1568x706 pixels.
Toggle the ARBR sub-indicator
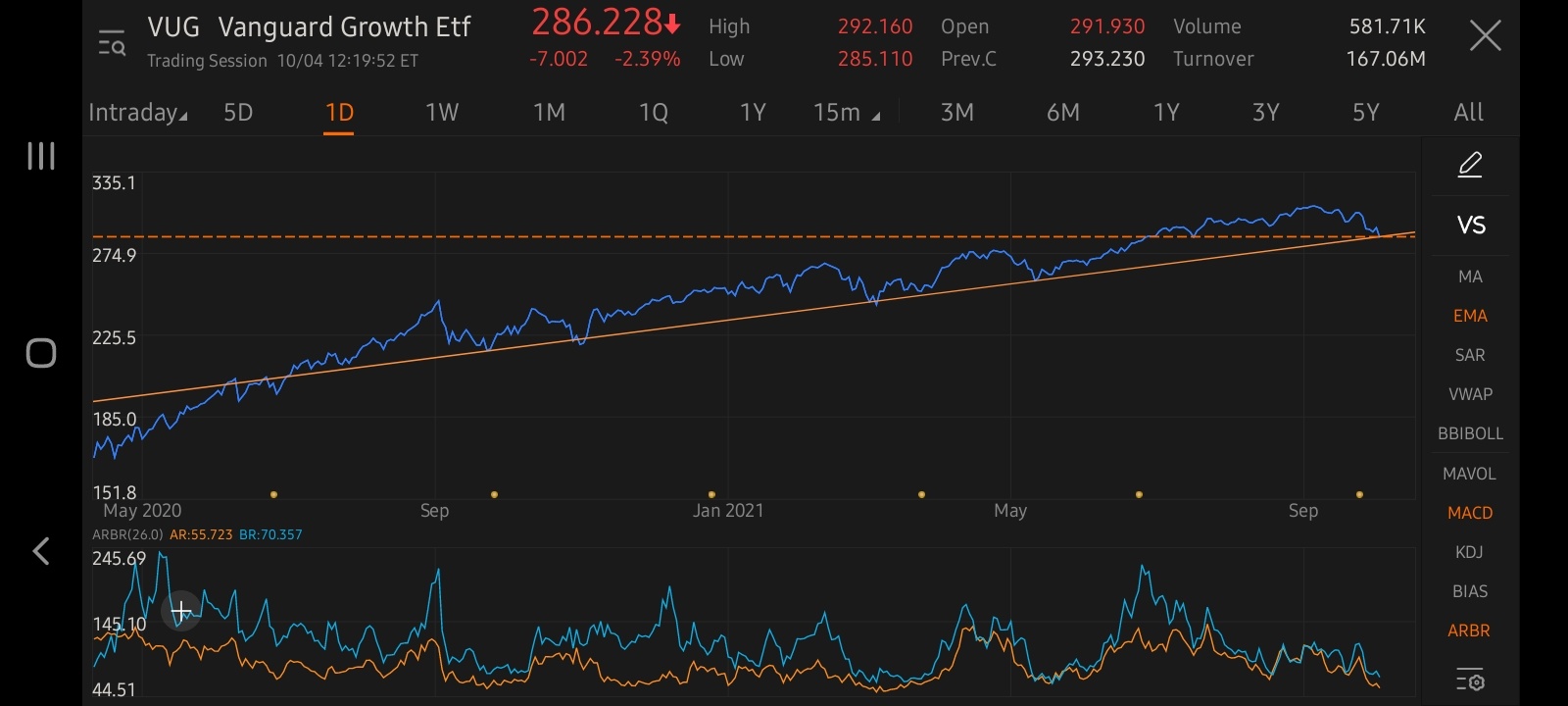point(1469,630)
